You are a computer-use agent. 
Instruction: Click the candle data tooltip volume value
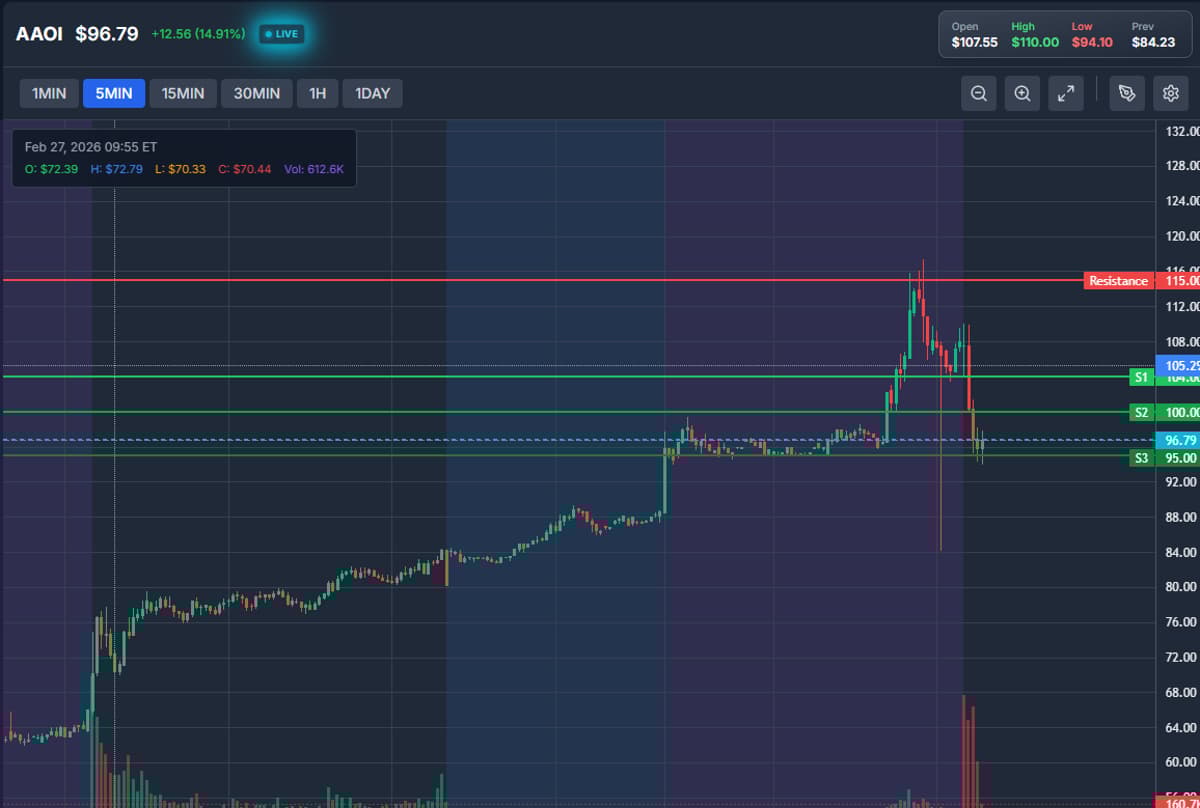pyautogui.click(x=315, y=169)
